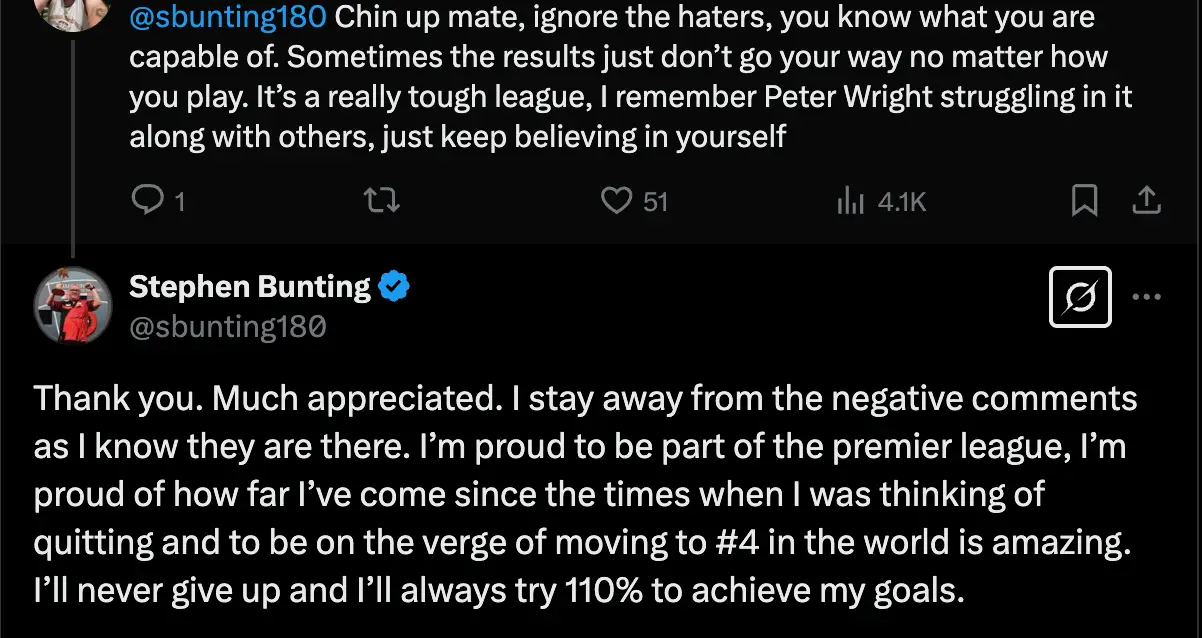Open the repost and quote menu
Image resolution: width=1202 pixels, height=638 pixels.
point(380,200)
